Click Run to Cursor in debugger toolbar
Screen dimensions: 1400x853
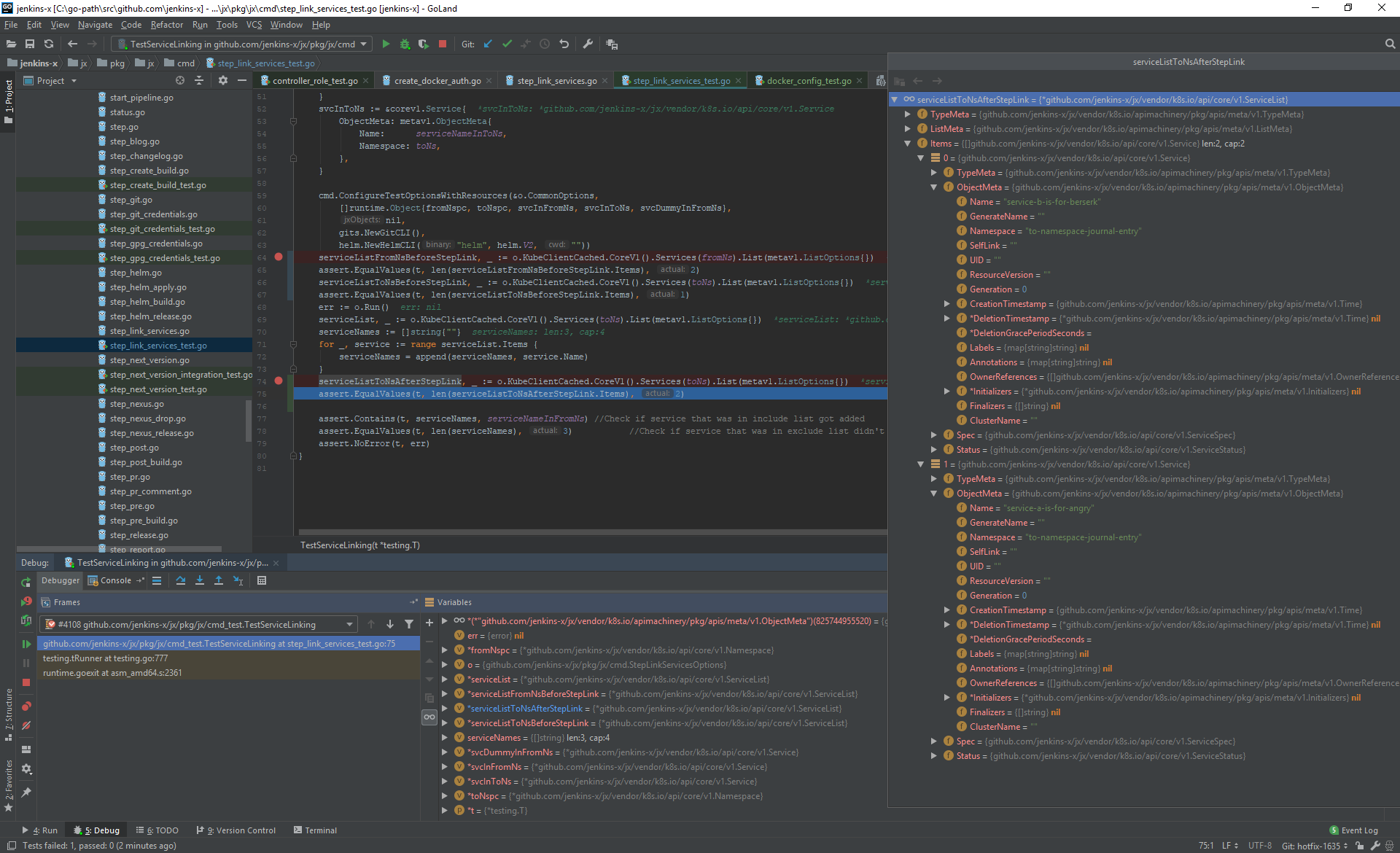(238, 580)
